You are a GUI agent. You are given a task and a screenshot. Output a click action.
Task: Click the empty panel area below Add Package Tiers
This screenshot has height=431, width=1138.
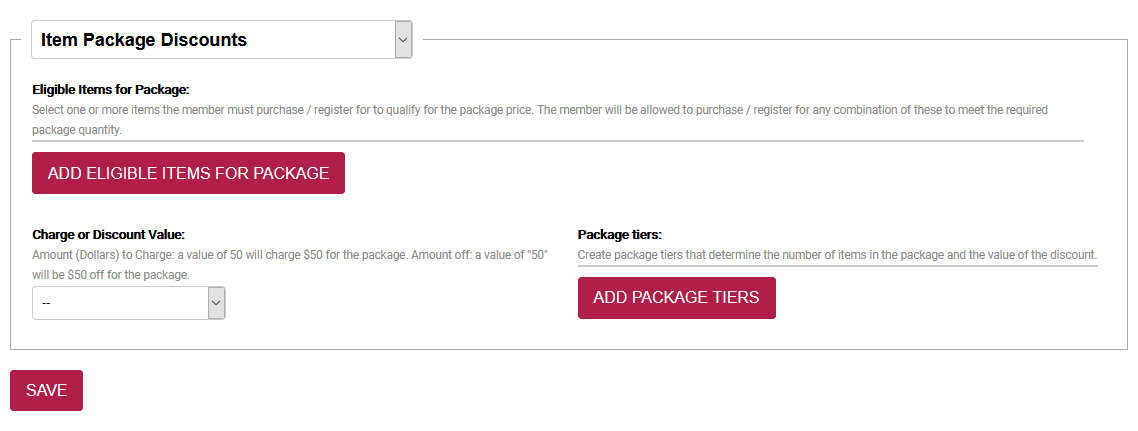point(850,334)
